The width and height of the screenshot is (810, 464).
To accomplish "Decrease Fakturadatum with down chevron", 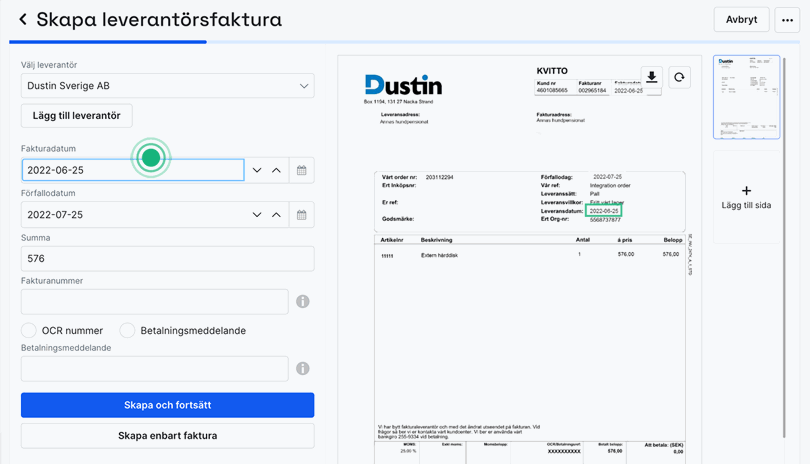I will (257, 171).
